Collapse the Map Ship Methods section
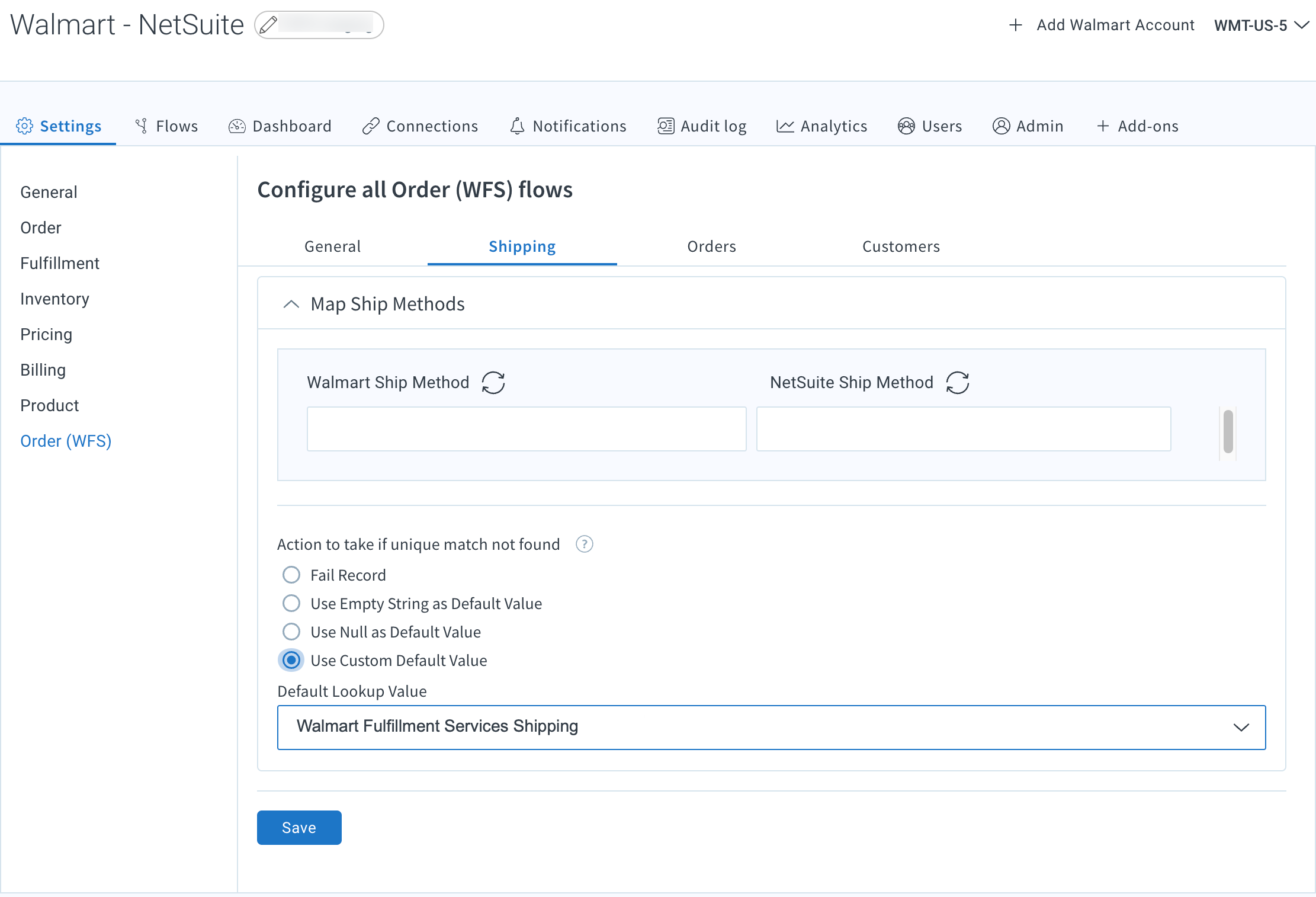This screenshot has width=1316, height=897. pyautogui.click(x=291, y=304)
